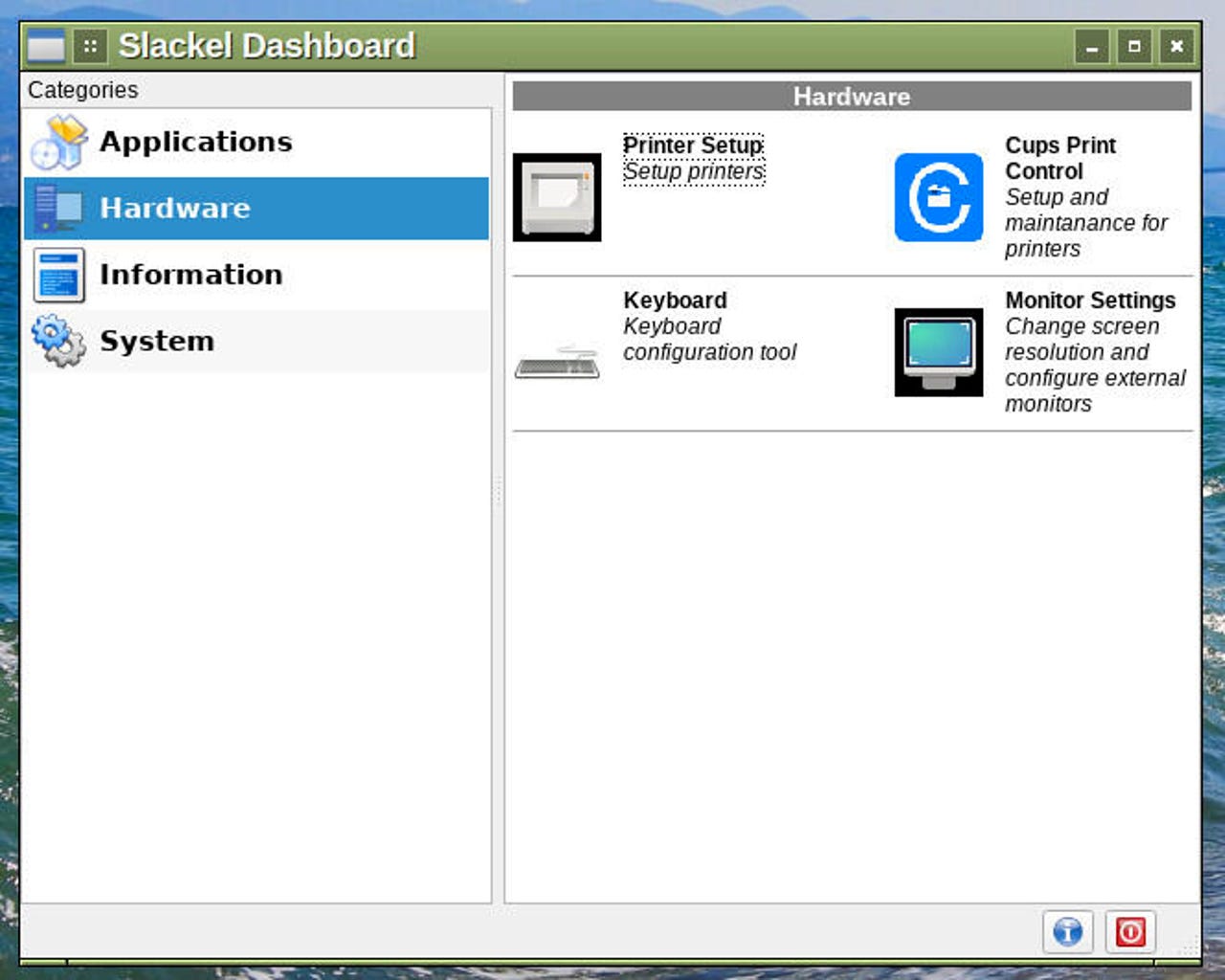Maximize the Slackel Dashboard window
1225x980 pixels.
coord(1134,46)
